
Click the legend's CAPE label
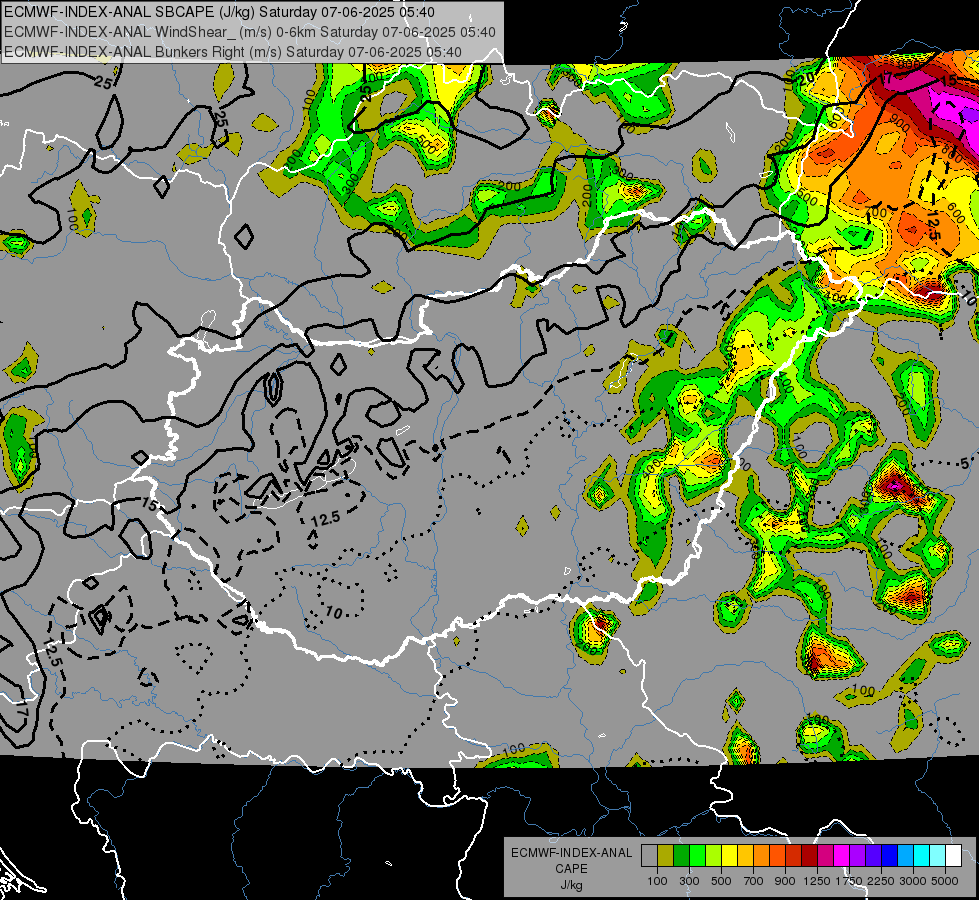[571, 869]
